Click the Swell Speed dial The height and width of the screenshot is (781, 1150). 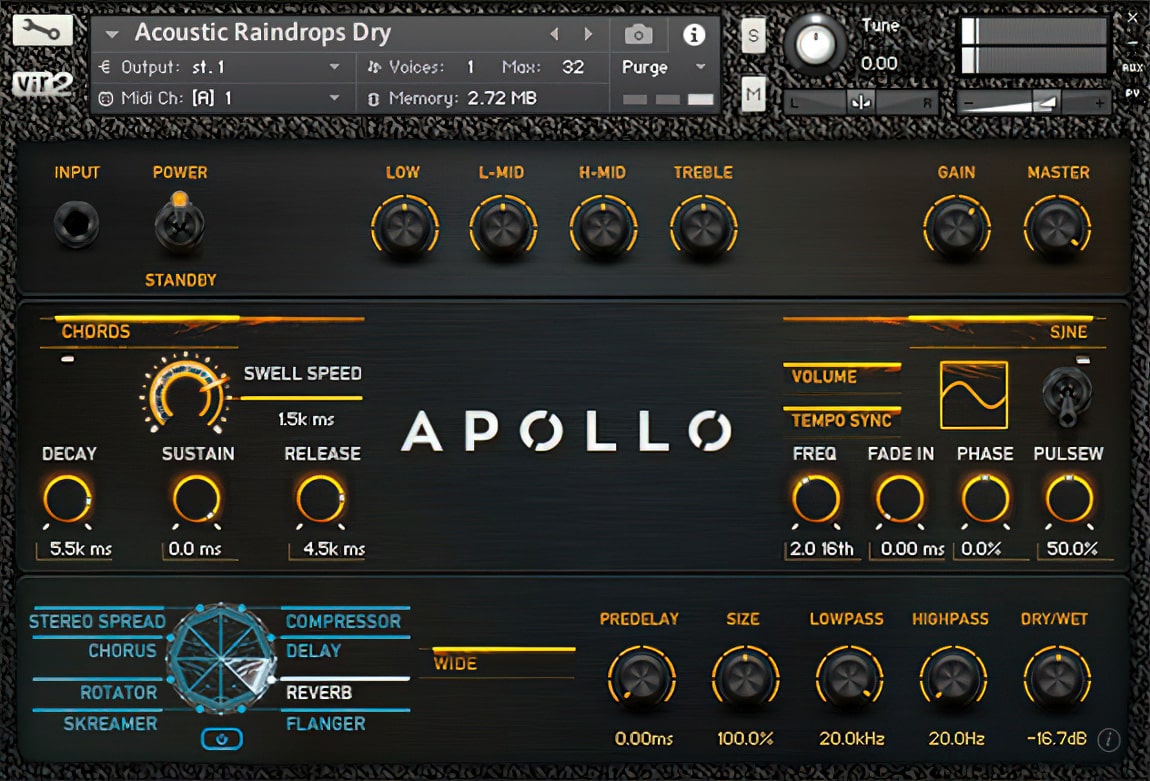pyautogui.click(x=186, y=394)
